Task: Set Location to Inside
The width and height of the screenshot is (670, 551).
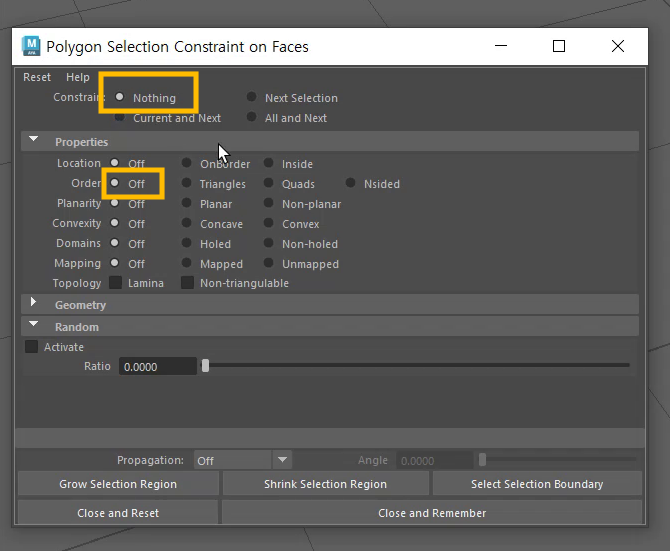Action: pyautogui.click(x=268, y=163)
